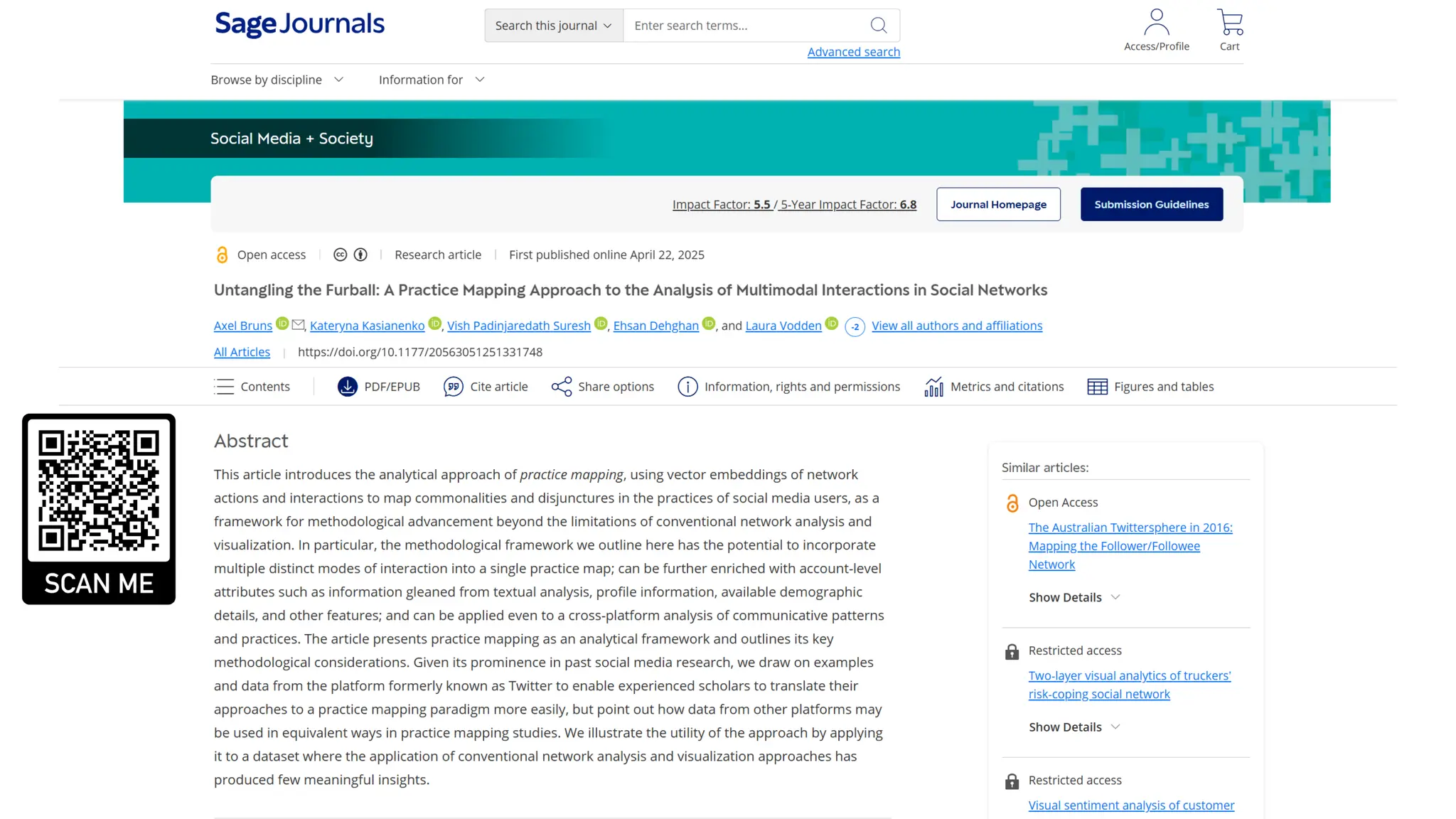Click the Submission Guidelines button
Viewport: 1456px width, 819px height.
point(1151,205)
